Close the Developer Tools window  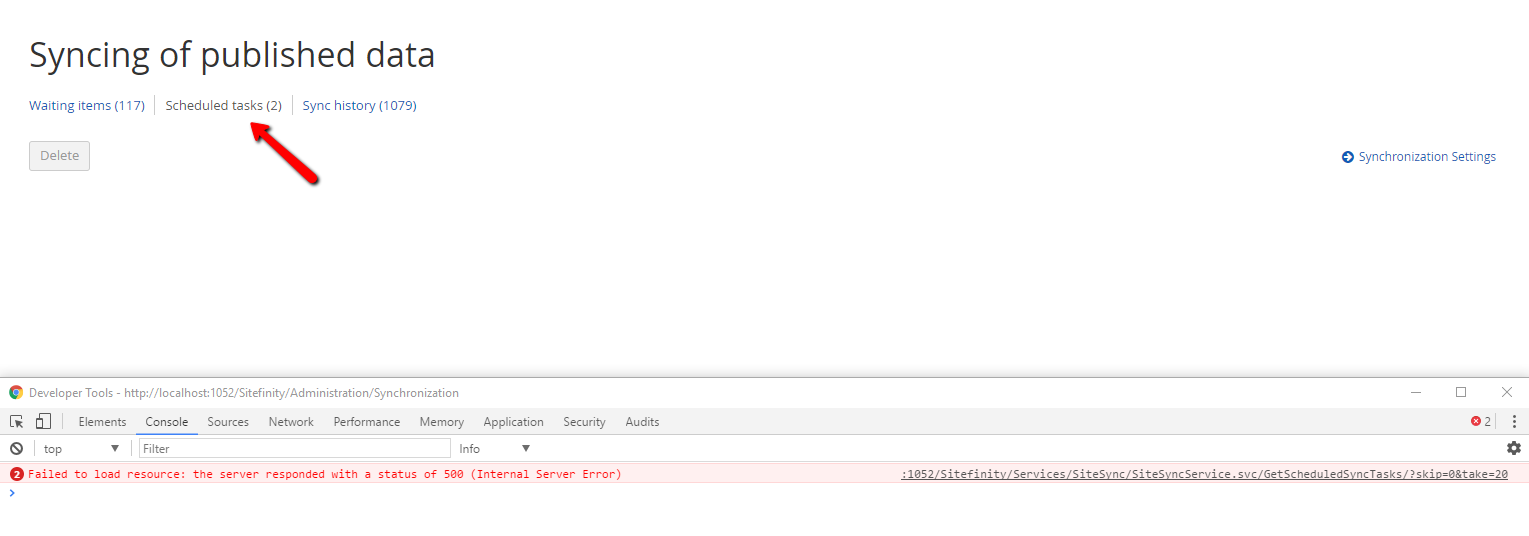pos(1507,392)
